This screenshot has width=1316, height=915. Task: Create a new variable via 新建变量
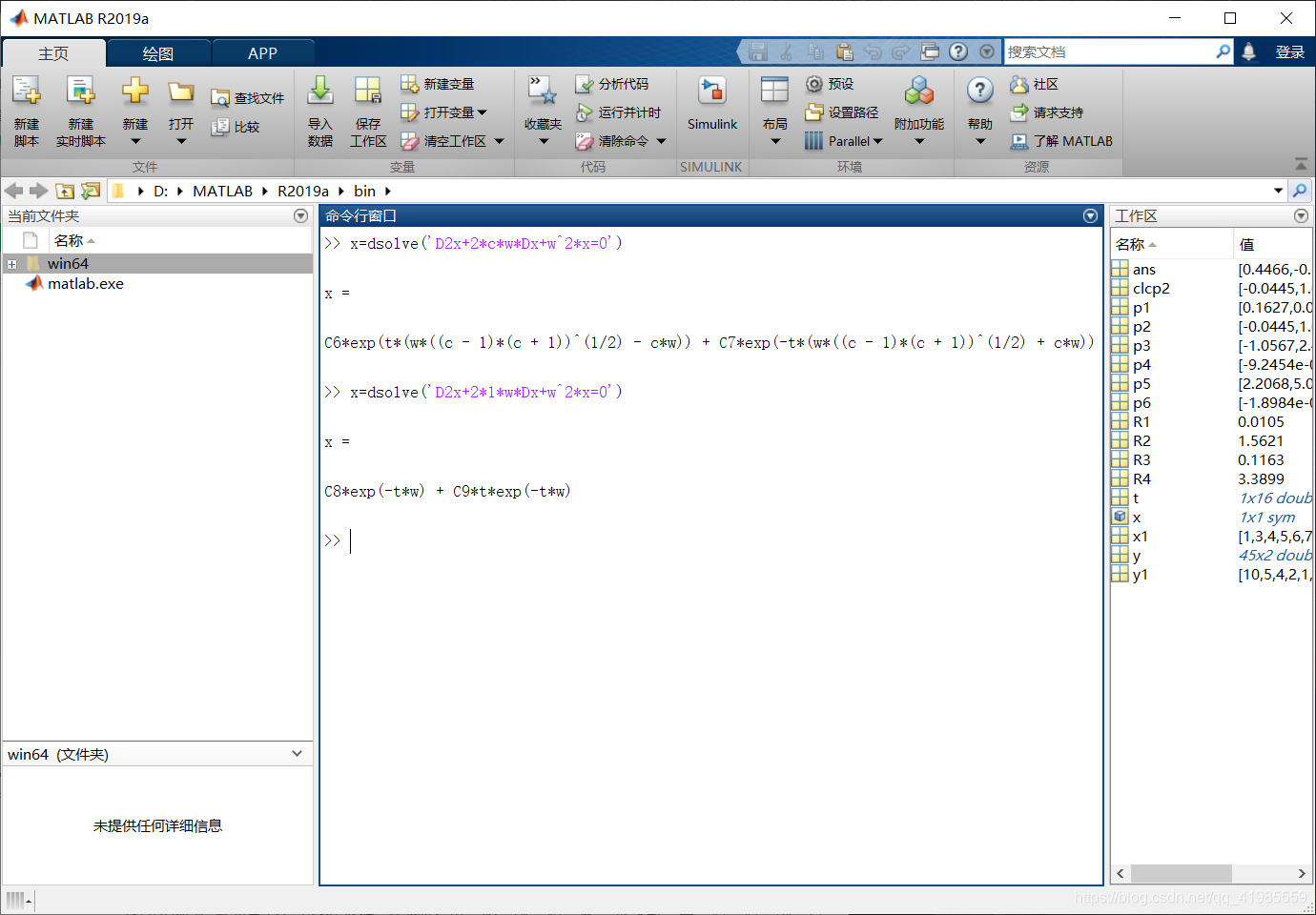coord(438,84)
